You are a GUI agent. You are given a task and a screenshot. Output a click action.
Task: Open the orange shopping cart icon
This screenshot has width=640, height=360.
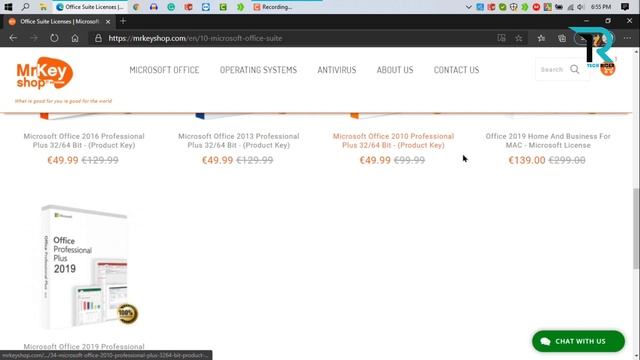coord(607,69)
